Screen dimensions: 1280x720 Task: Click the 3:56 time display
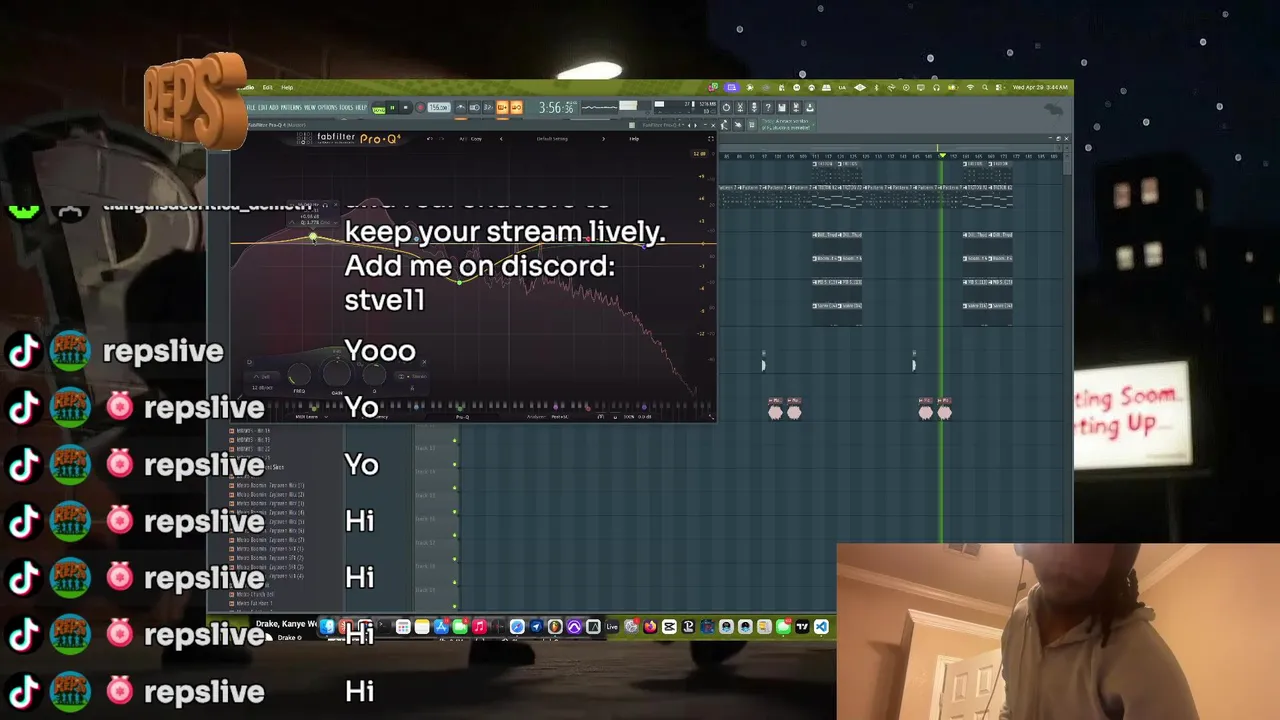tap(557, 108)
